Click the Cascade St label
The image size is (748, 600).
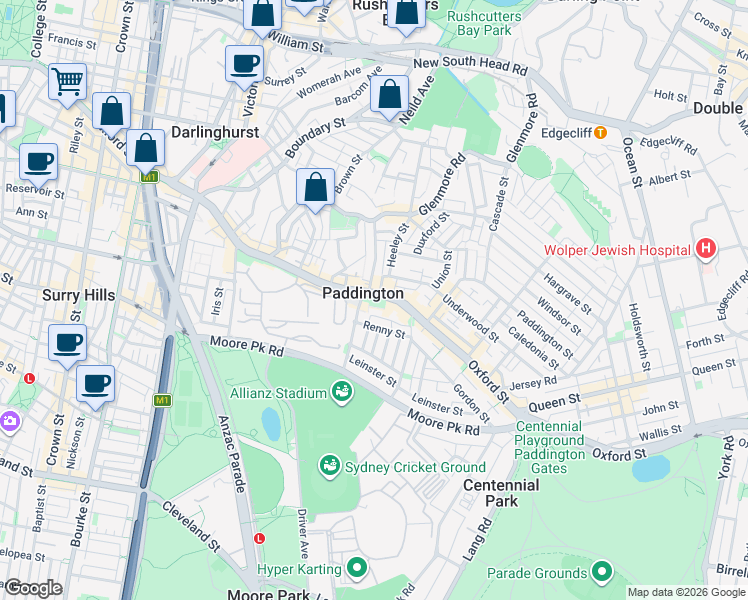pyautogui.click(x=499, y=204)
